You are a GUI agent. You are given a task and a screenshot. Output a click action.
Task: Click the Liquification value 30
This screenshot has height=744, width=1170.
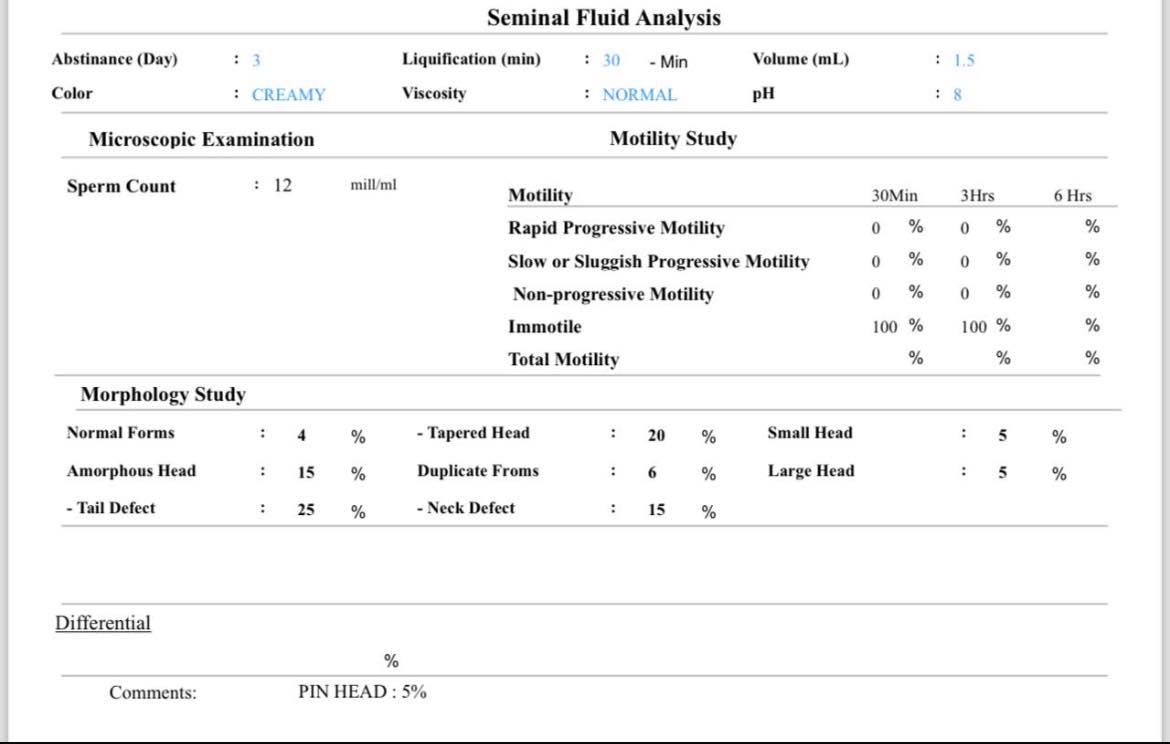(611, 60)
